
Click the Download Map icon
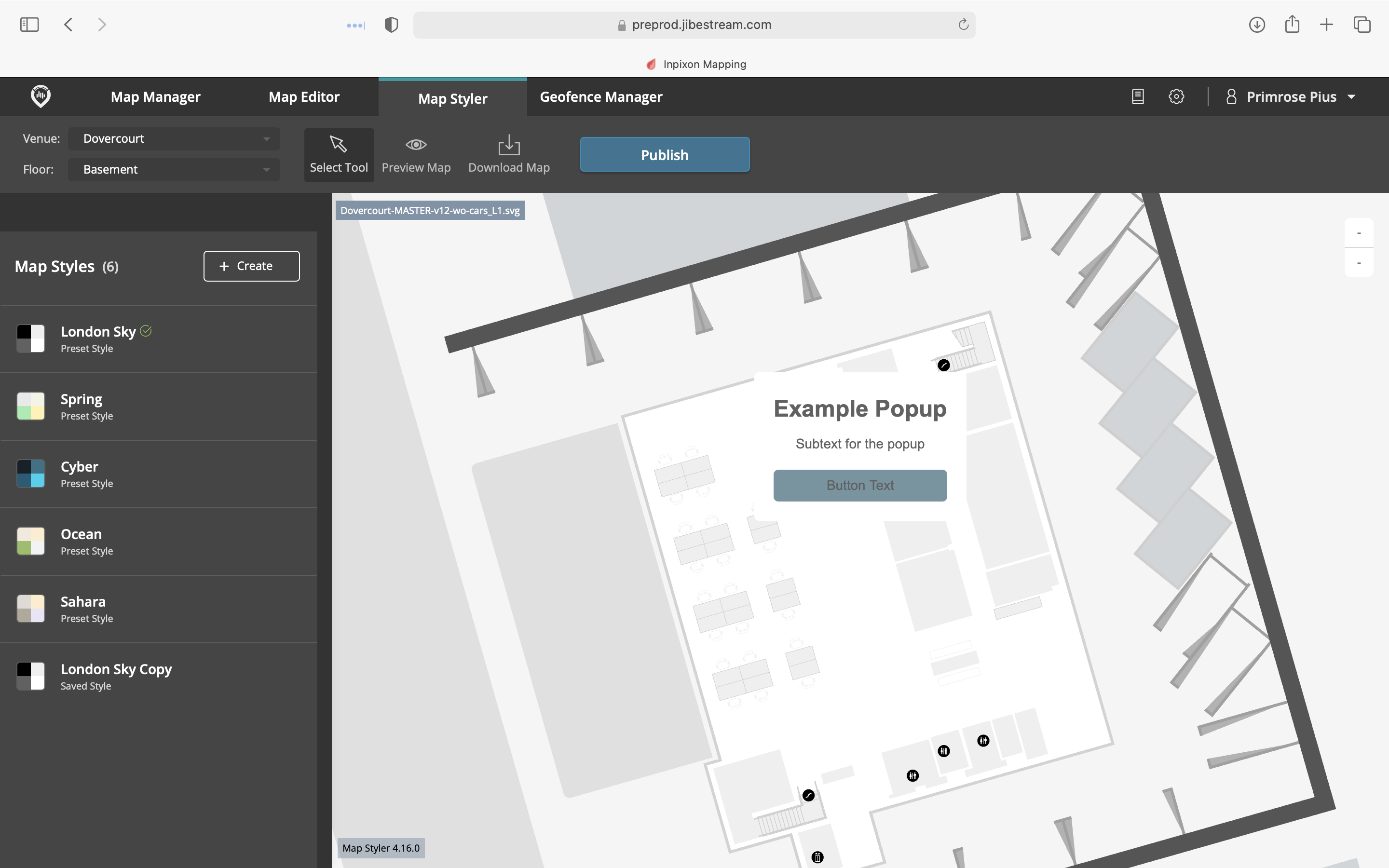[508, 145]
